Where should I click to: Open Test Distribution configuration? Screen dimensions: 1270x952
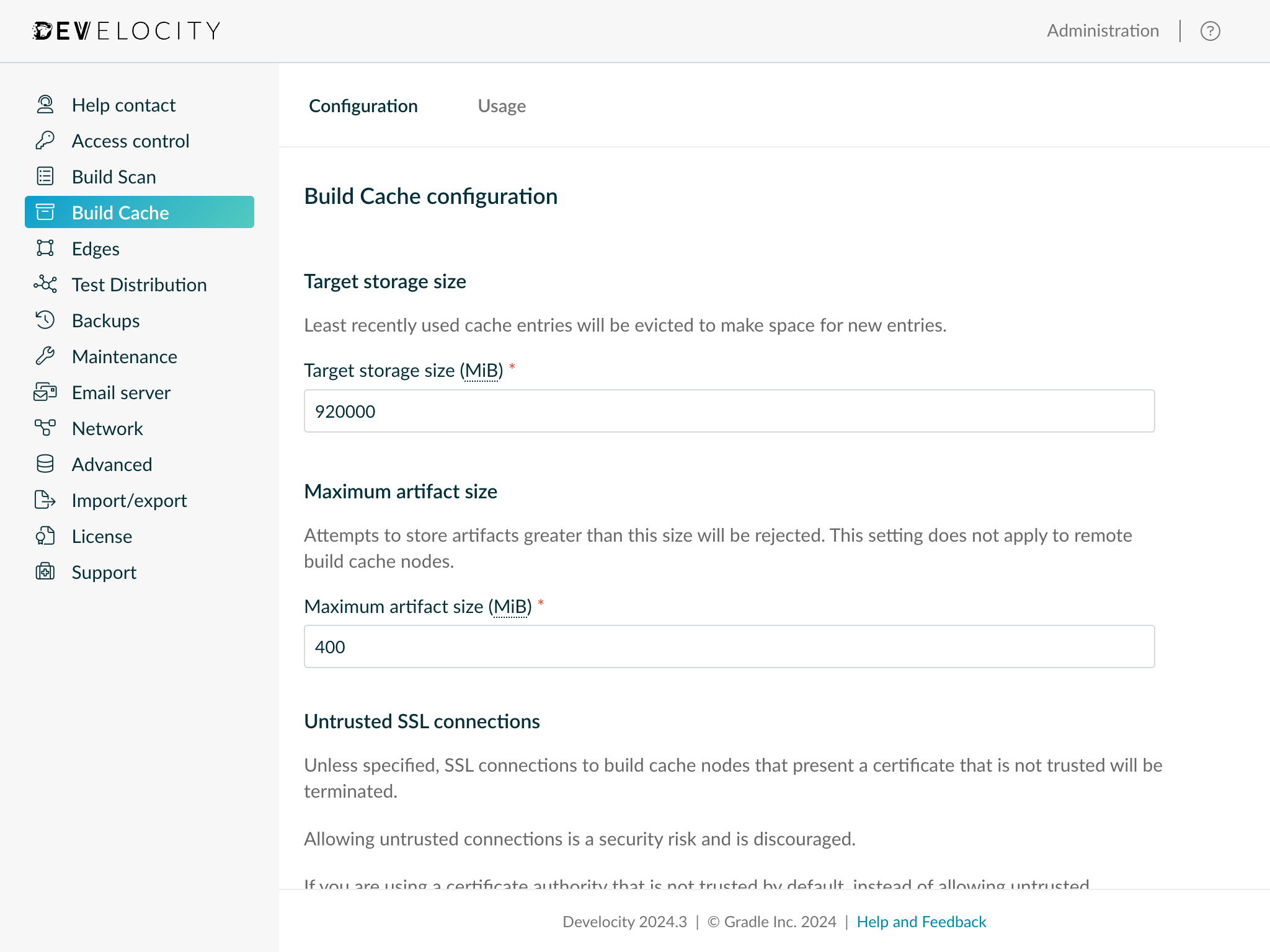139,284
